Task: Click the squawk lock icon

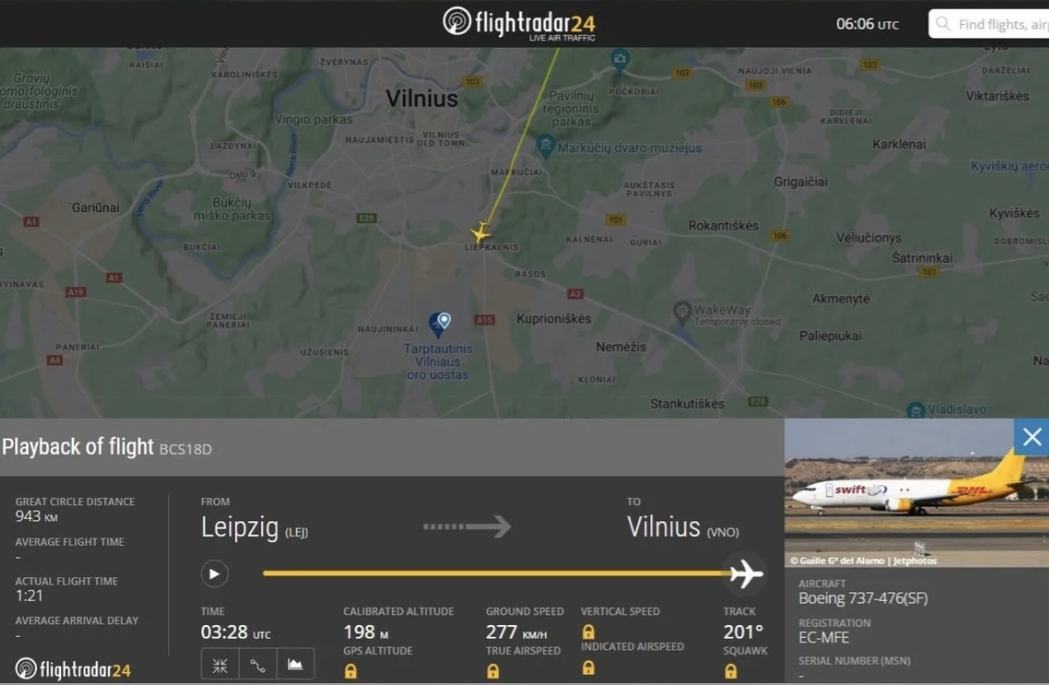Action: [731, 671]
